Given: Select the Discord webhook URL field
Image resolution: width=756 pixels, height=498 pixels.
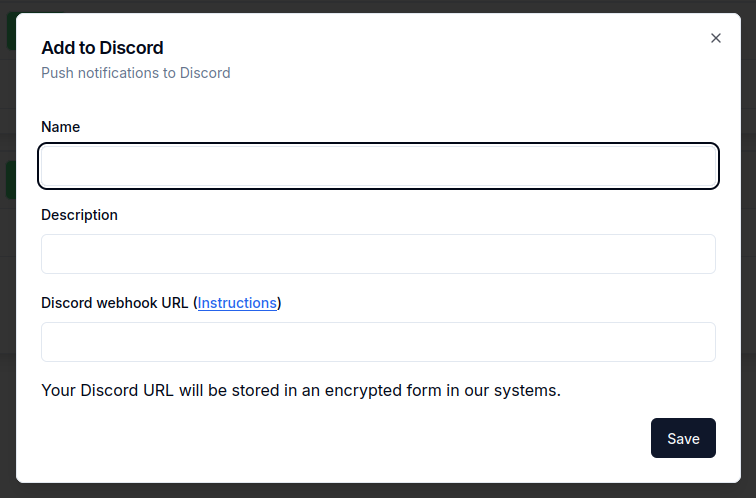Looking at the screenshot, I should pos(378,342).
